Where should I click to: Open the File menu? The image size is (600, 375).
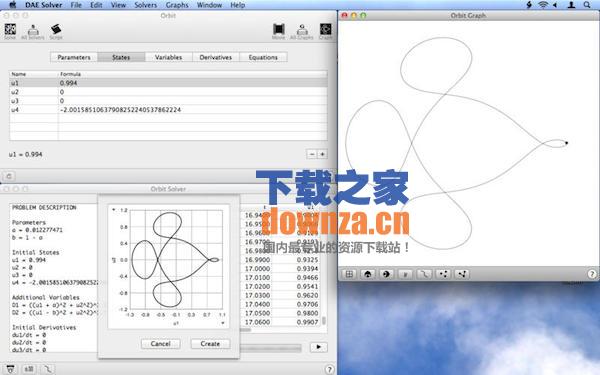pos(76,5)
